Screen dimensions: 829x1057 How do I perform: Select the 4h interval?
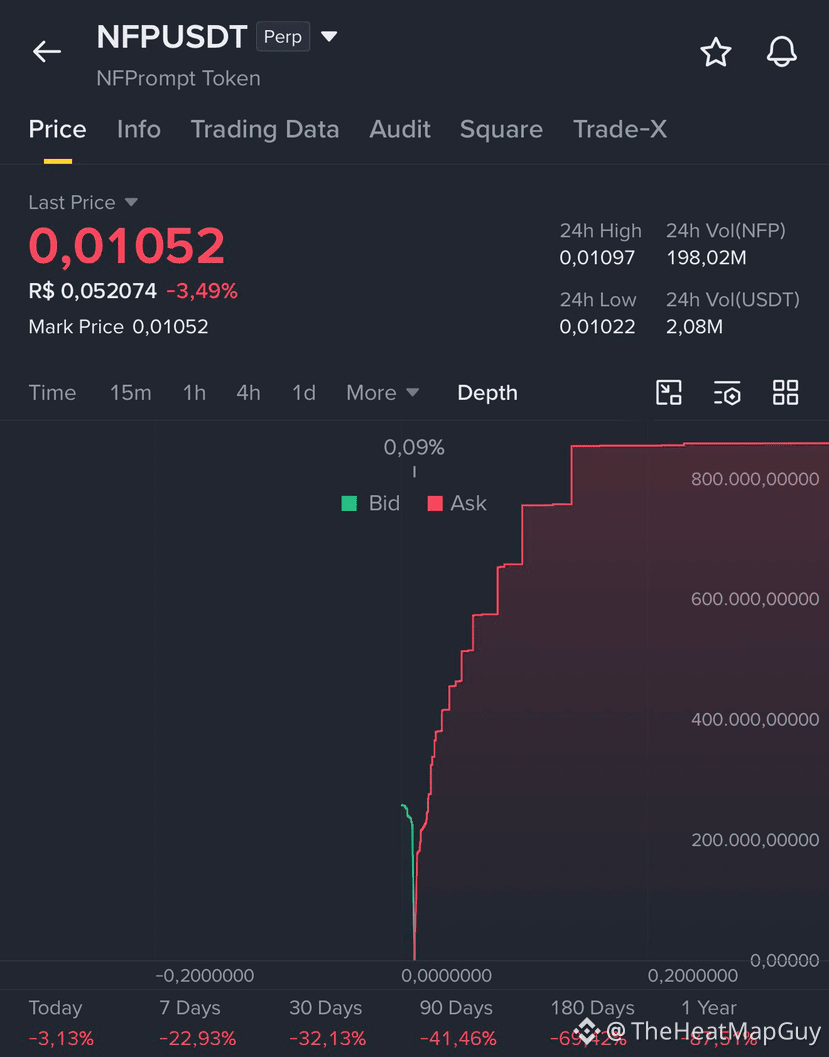pos(248,393)
